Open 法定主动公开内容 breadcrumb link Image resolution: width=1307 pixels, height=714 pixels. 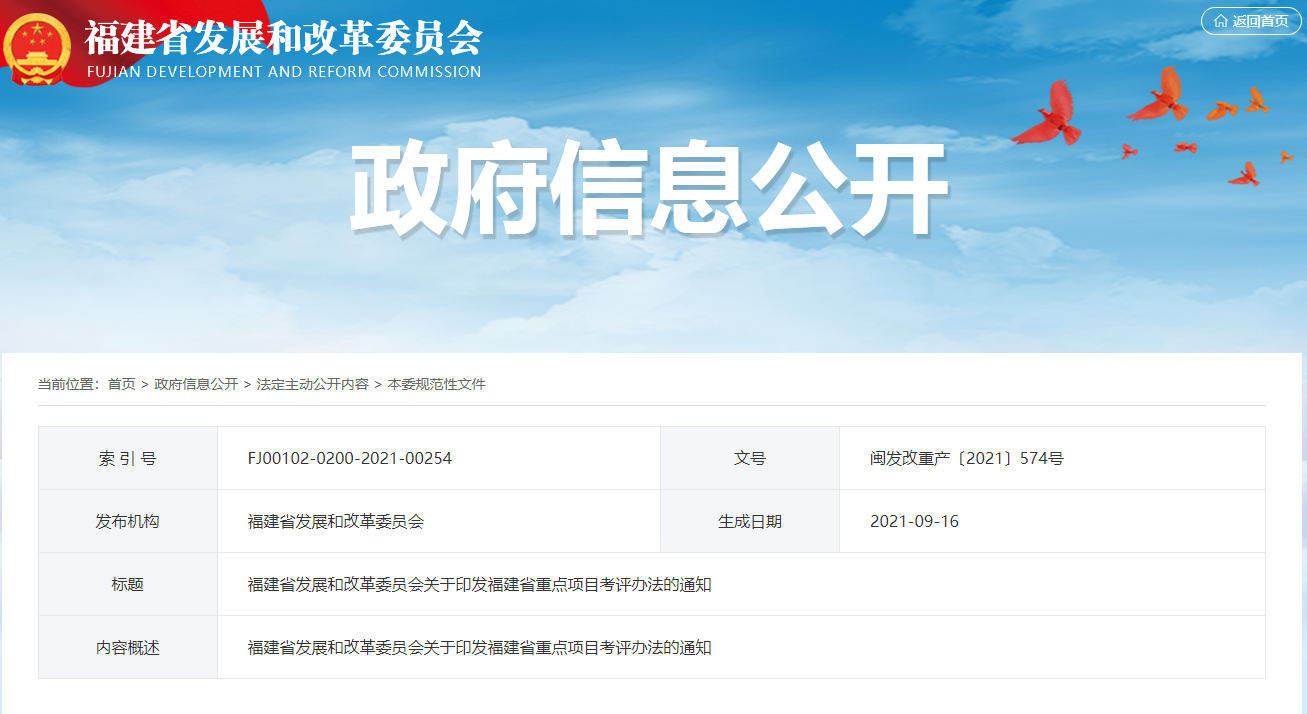[312, 384]
